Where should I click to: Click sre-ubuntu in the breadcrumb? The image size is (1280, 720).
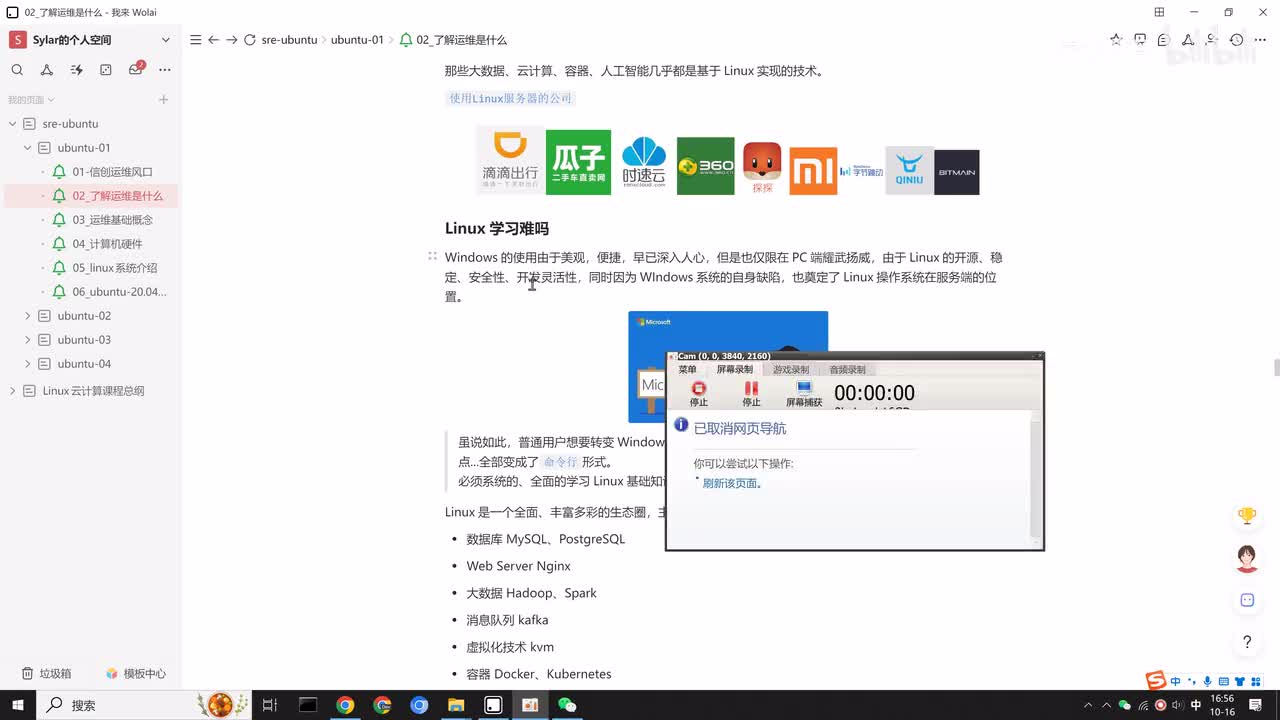[289, 40]
